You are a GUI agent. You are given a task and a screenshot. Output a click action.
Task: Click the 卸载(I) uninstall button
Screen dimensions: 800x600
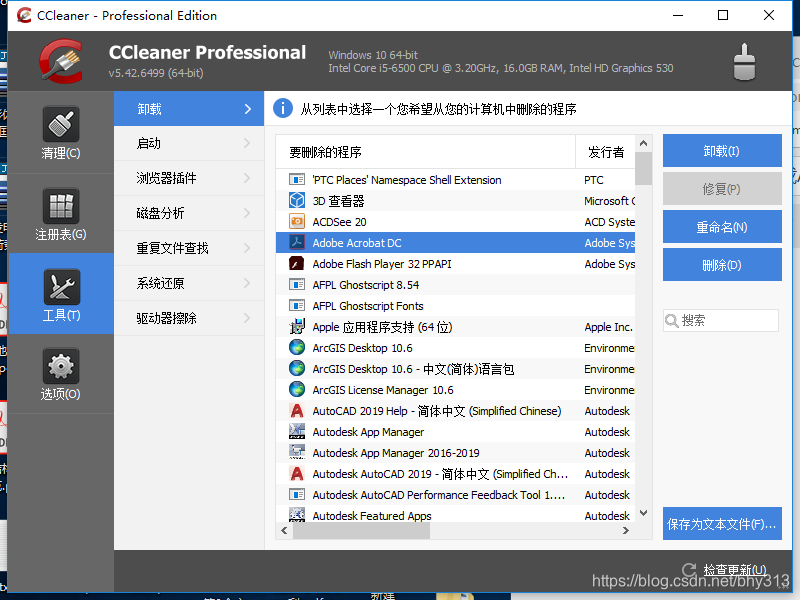tap(722, 151)
